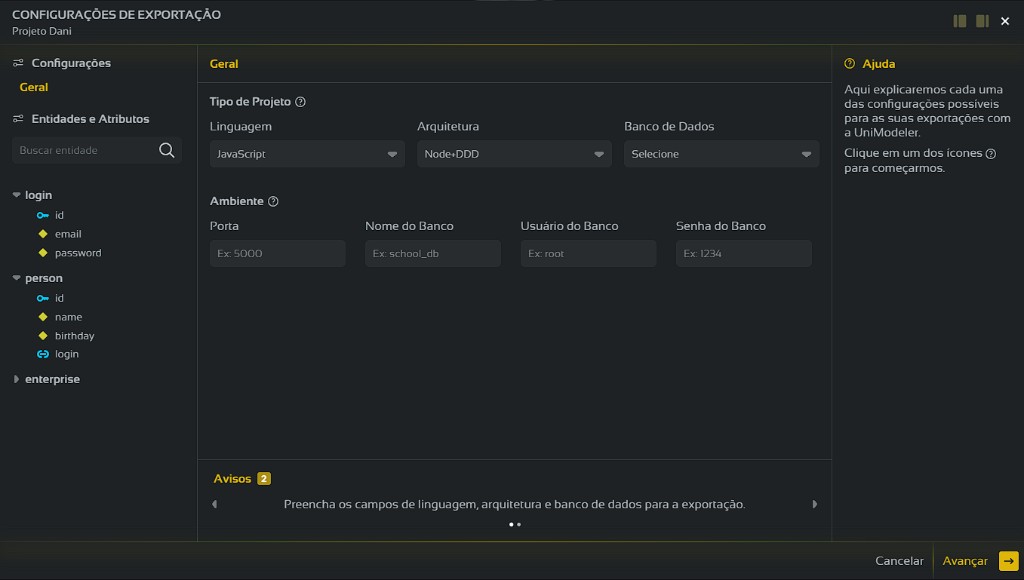Show next warning with right arrow
Screen dimensions: 1024x580
[814, 504]
